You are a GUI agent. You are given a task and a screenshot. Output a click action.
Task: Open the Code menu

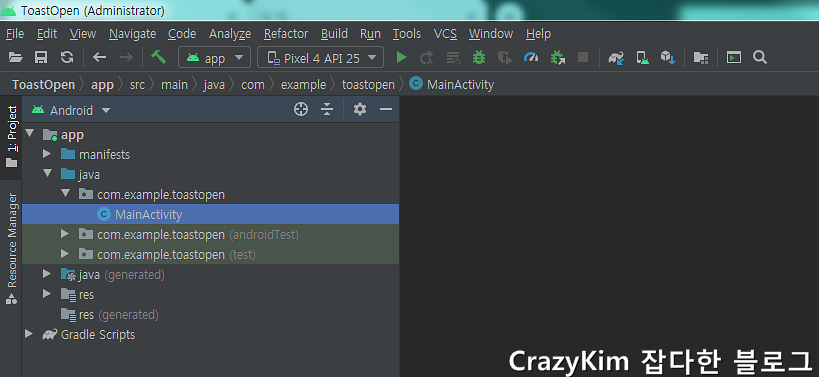pos(182,34)
